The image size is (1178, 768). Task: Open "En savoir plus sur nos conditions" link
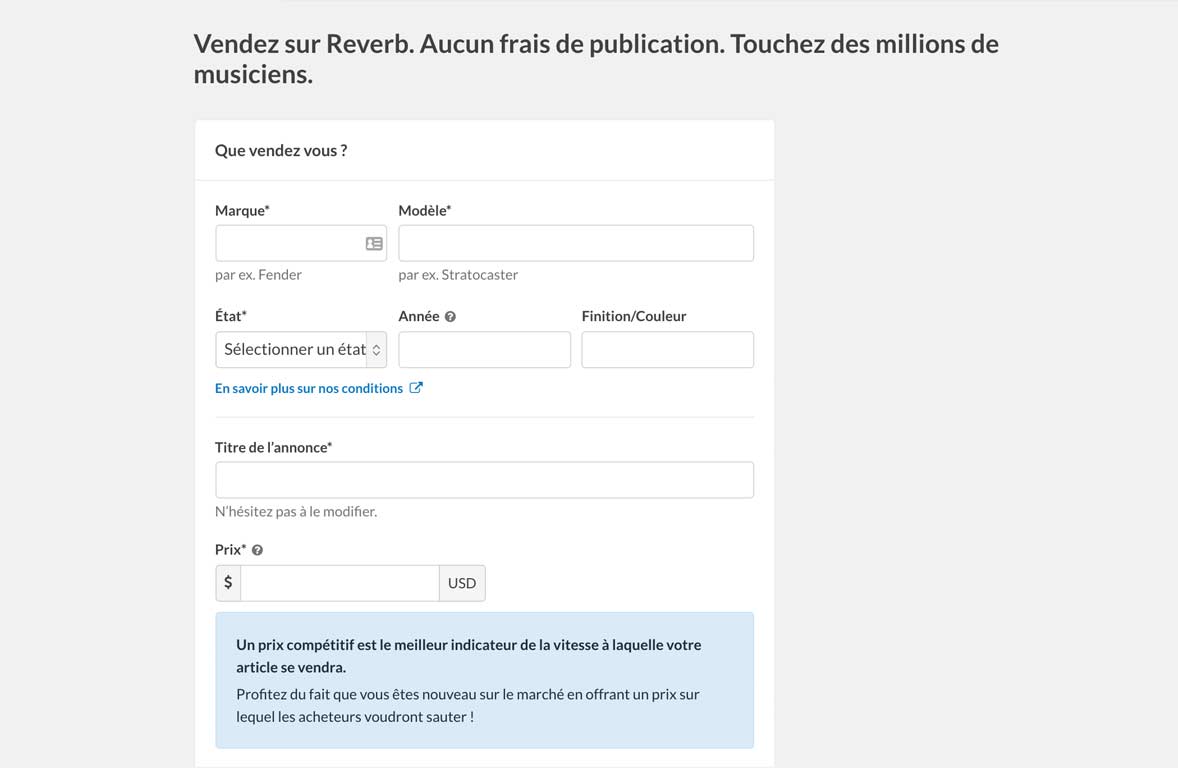(309, 388)
